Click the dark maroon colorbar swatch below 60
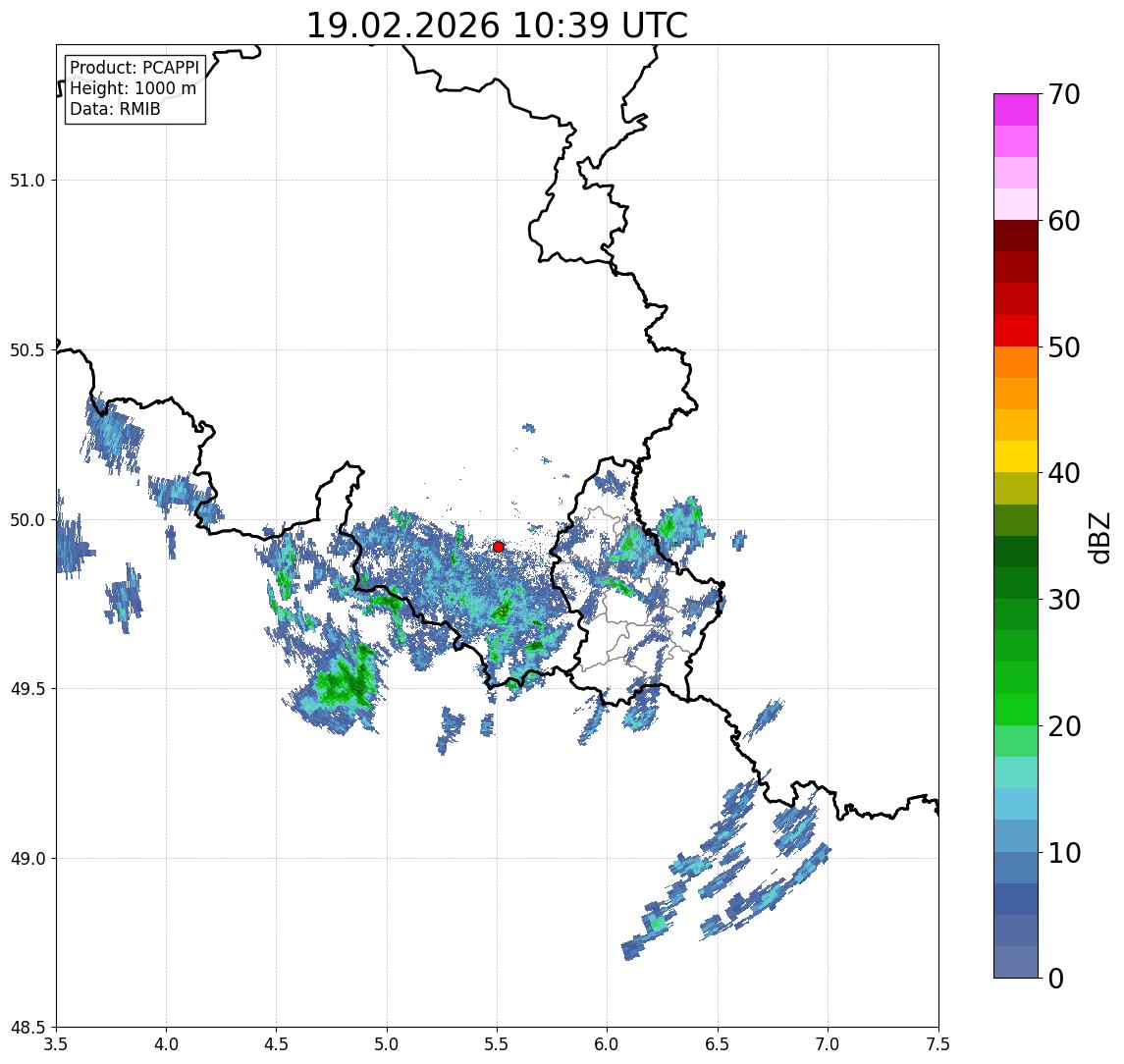This screenshot has height=1064, width=1124. click(x=1016, y=236)
